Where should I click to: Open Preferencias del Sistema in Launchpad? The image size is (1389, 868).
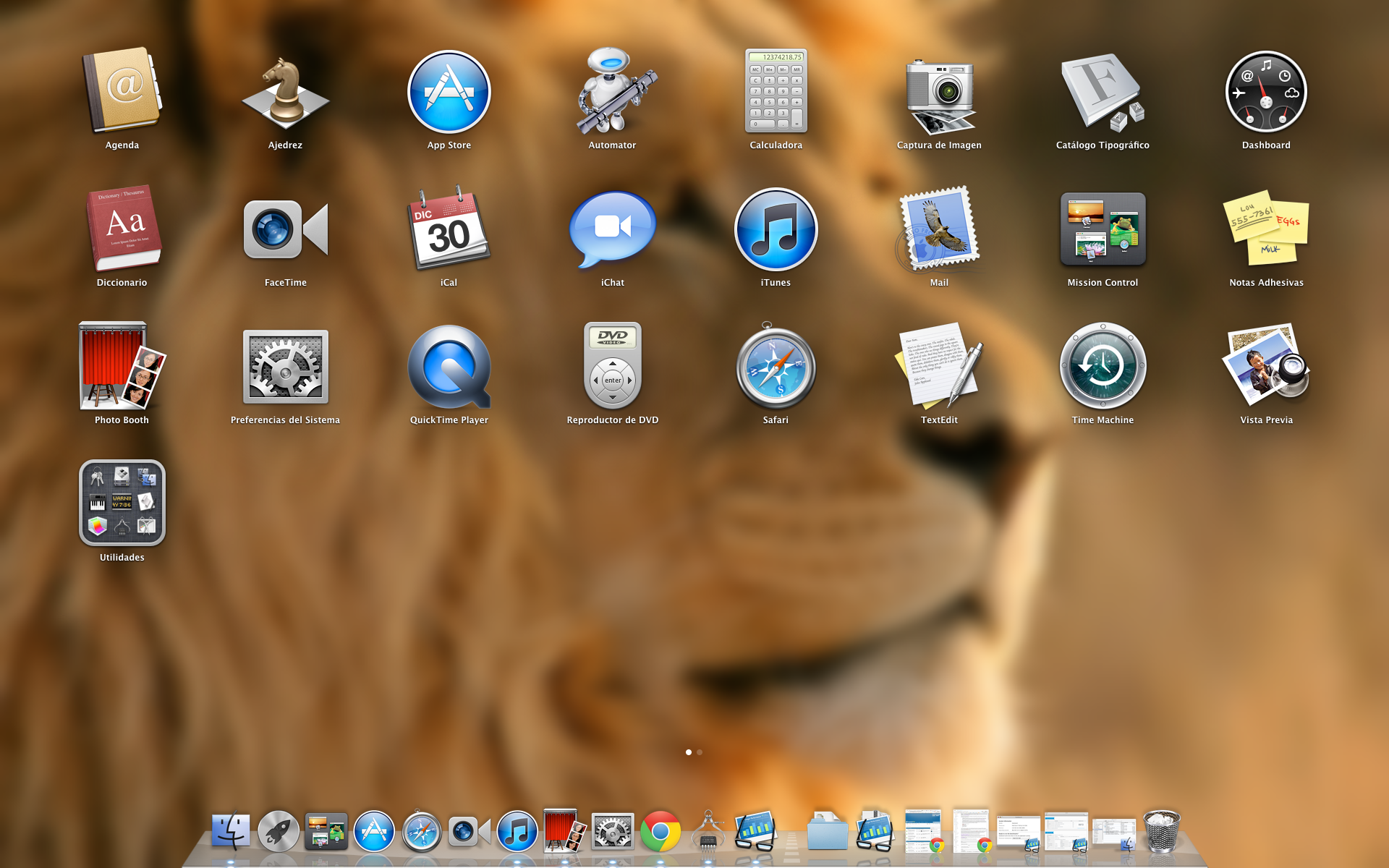285,367
